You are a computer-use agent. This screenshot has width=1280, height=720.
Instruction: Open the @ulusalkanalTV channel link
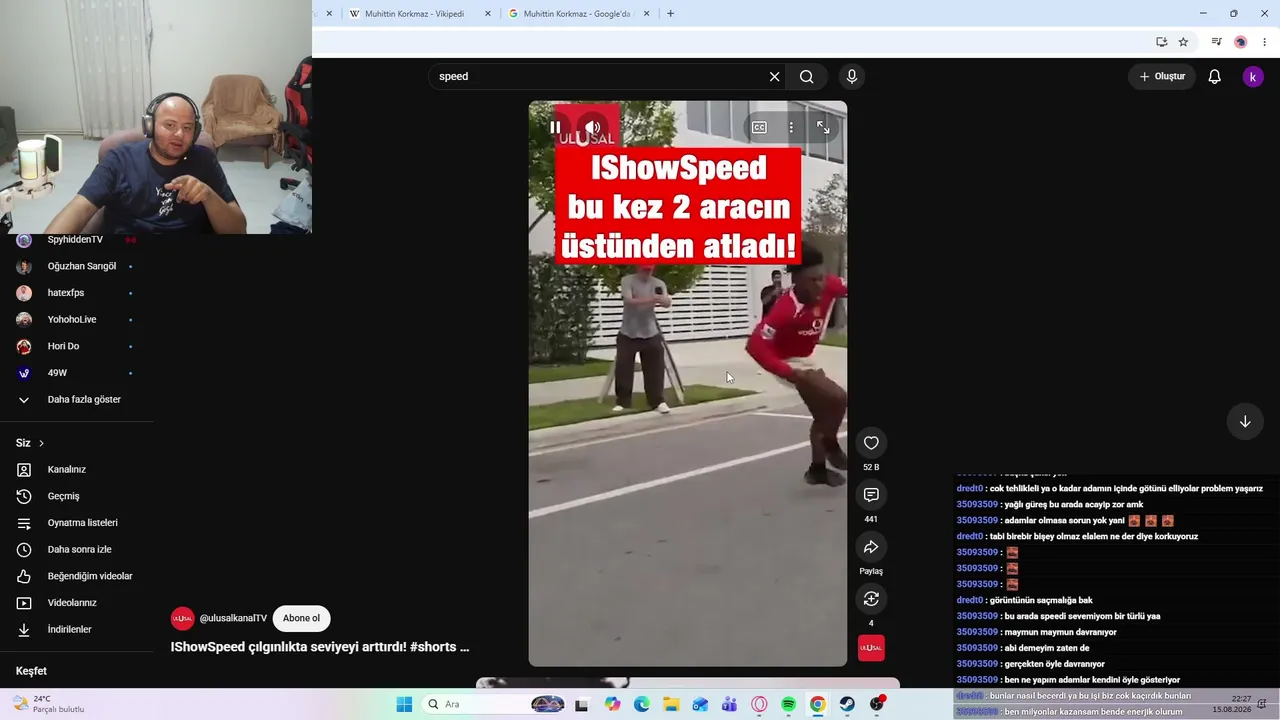pos(233,618)
